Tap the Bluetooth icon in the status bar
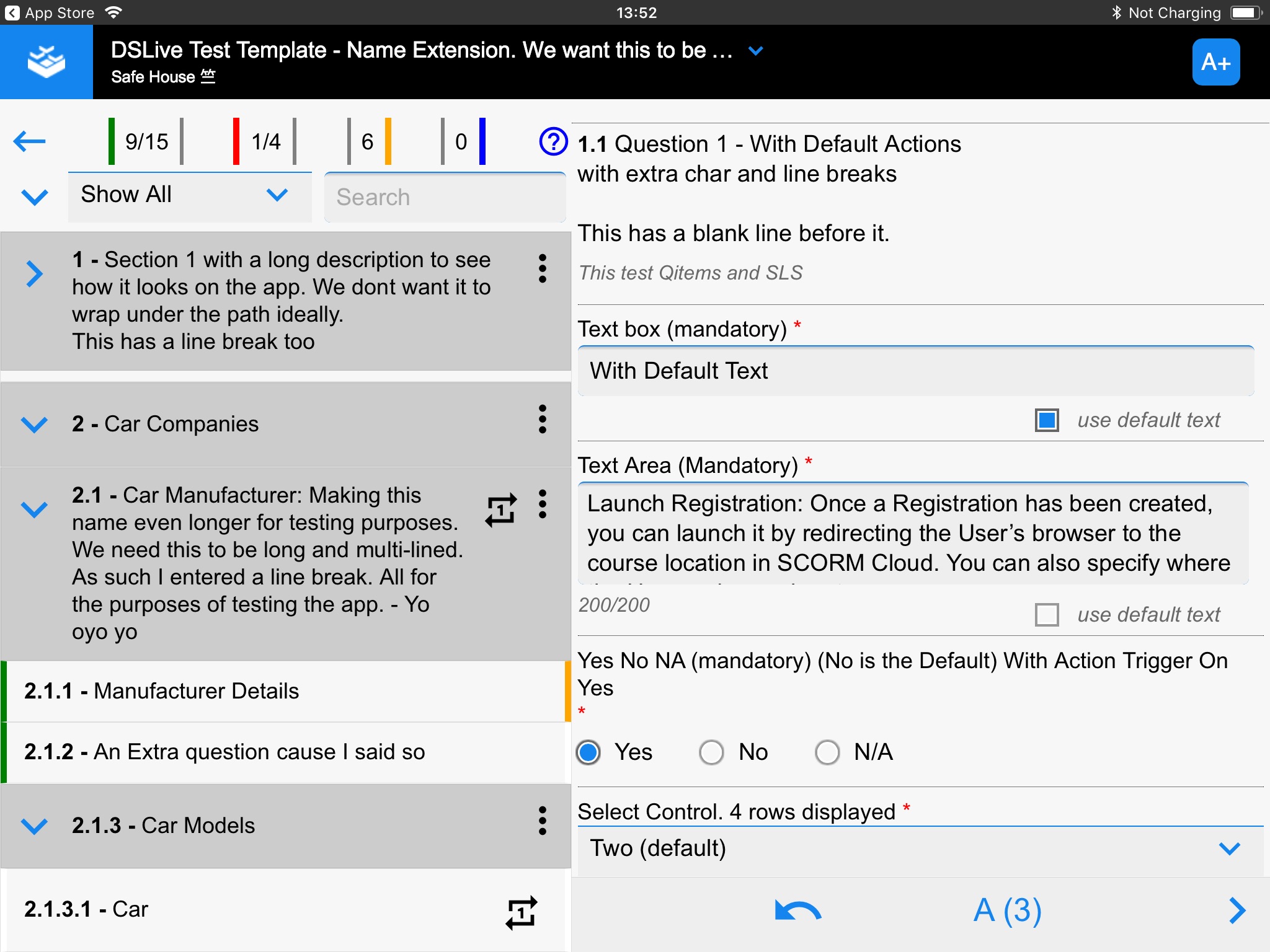The image size is (1270, 952). pos(1116,12)
